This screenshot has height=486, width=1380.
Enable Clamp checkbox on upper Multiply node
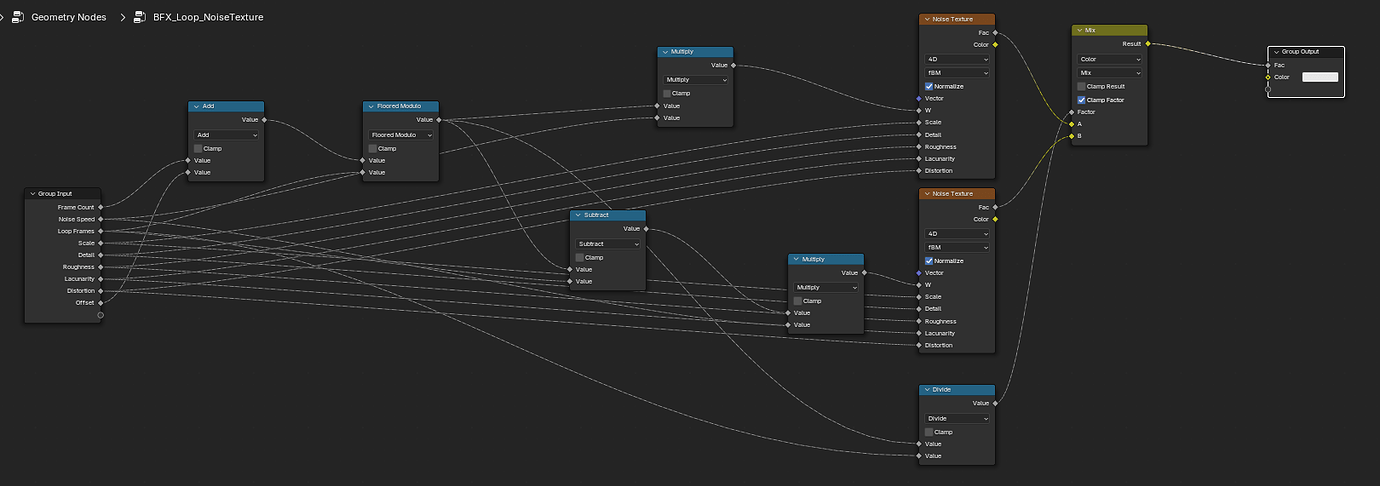click(667, 93)
